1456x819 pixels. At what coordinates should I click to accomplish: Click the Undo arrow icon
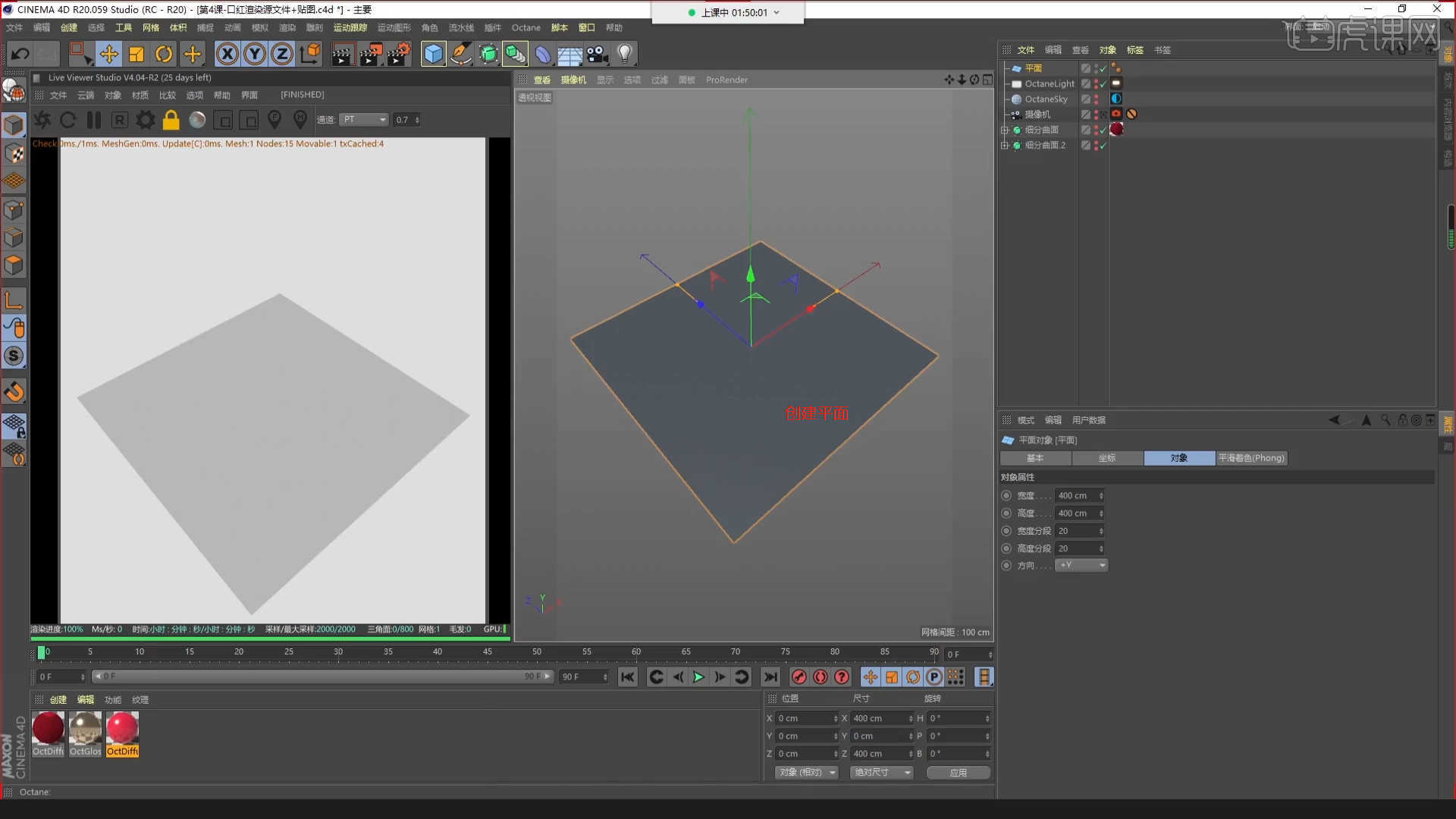(x=20, y=54)
